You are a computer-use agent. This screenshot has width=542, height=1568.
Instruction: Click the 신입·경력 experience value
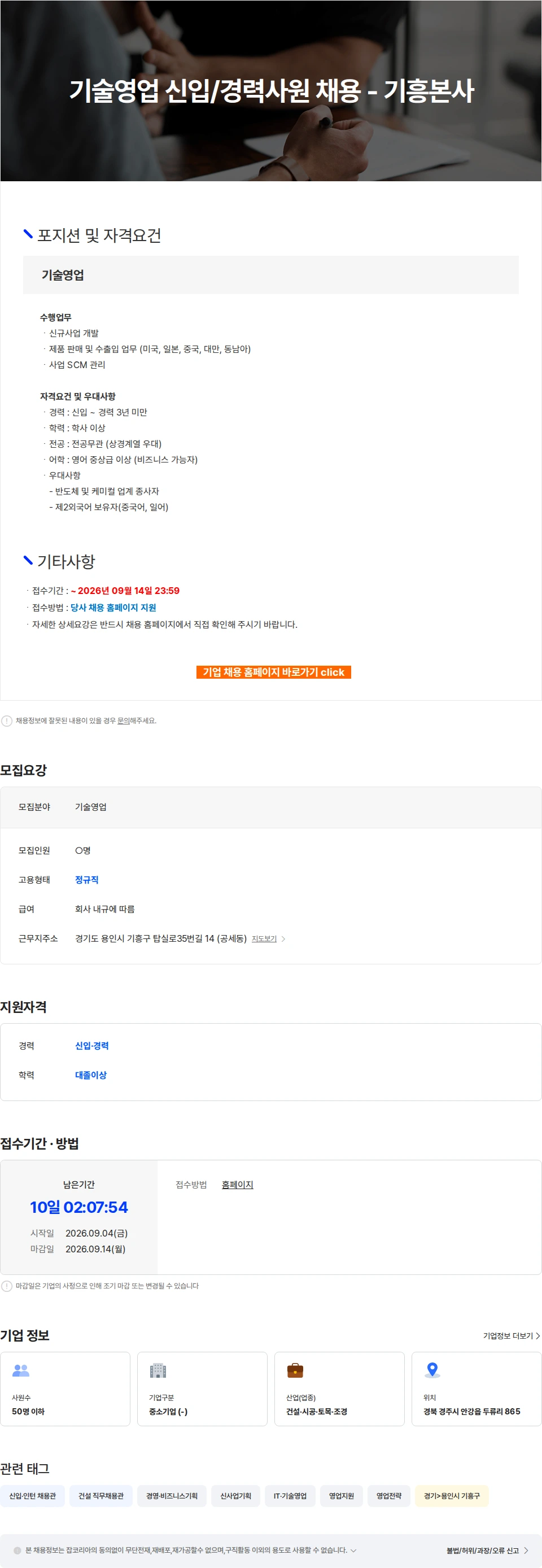pyautogui.click(x=92, y=1046)
